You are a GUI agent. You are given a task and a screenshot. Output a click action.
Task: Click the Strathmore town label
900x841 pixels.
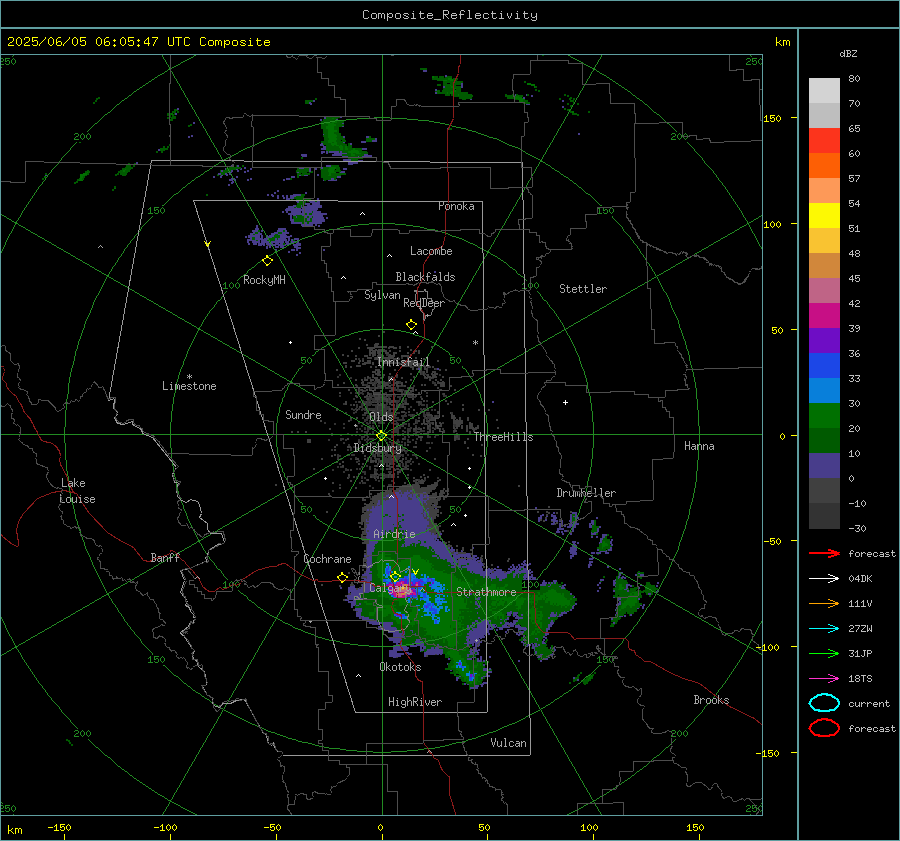pyautogui.click(x=486, y=592)
